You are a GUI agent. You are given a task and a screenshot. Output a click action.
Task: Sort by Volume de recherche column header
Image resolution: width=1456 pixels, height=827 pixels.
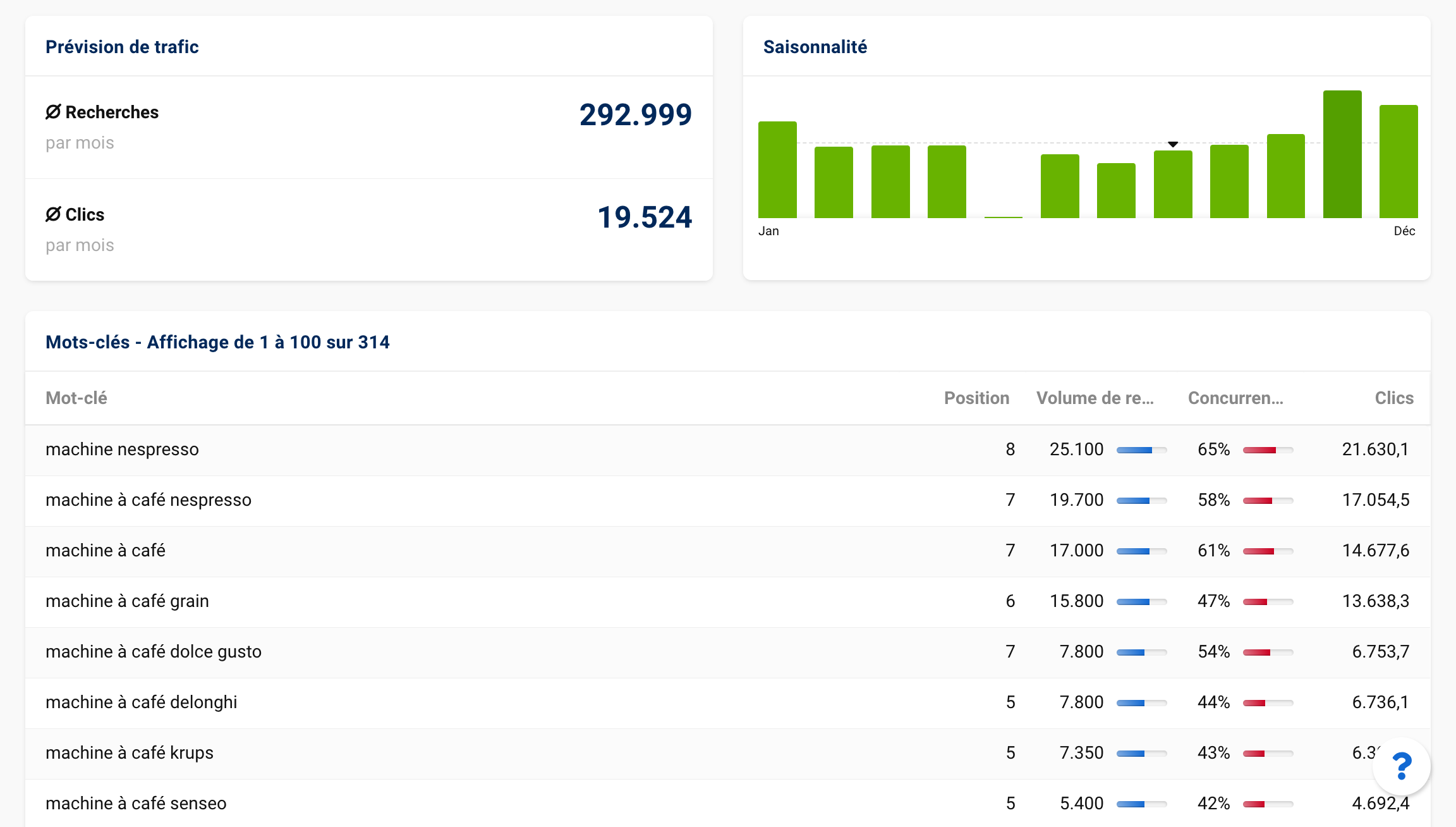point(1095,398)
